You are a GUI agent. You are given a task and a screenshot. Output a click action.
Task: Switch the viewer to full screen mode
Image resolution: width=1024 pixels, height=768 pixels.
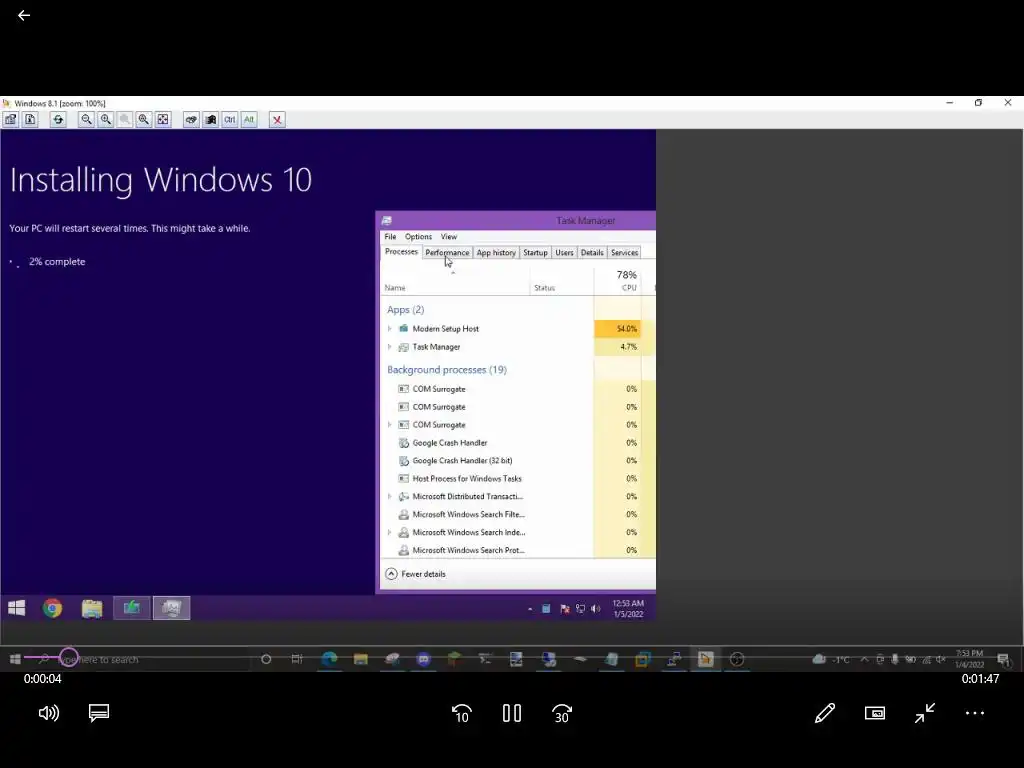(x=163, y=120)
